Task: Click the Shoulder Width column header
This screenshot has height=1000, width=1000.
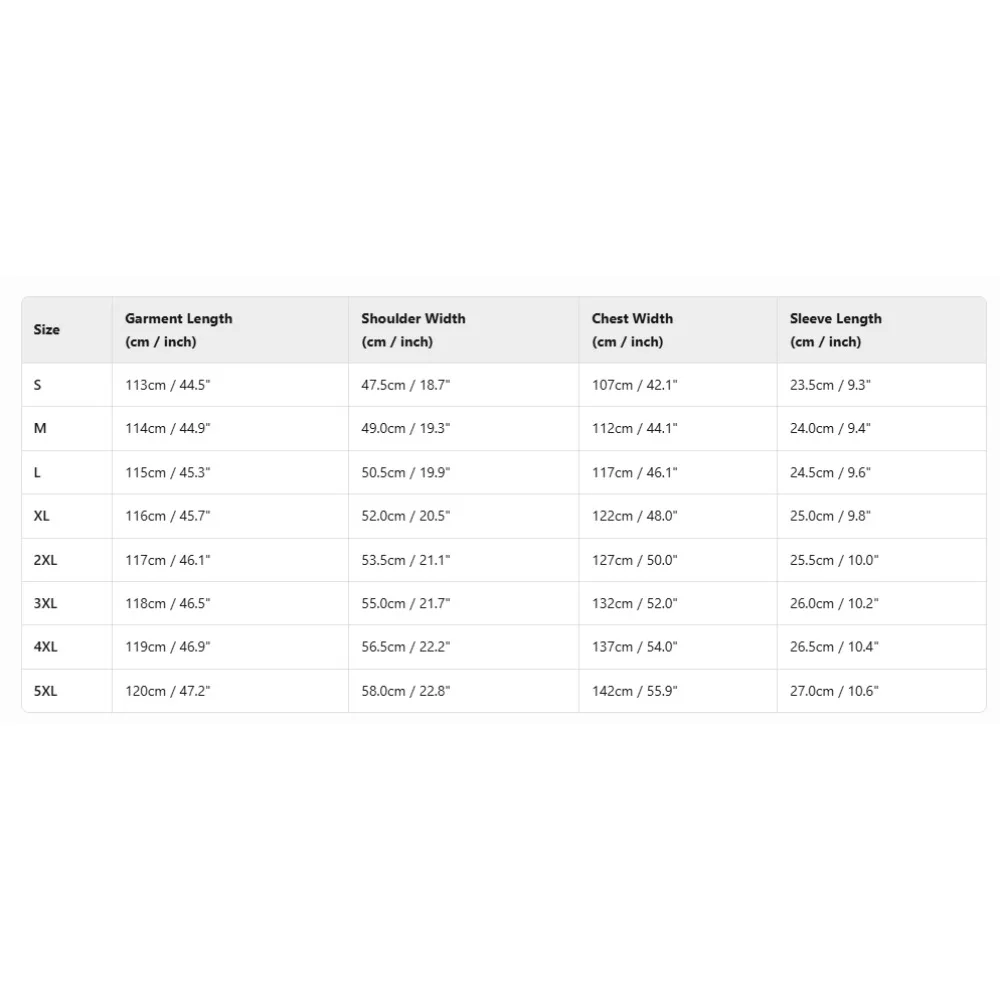Action: pos(413,330)
